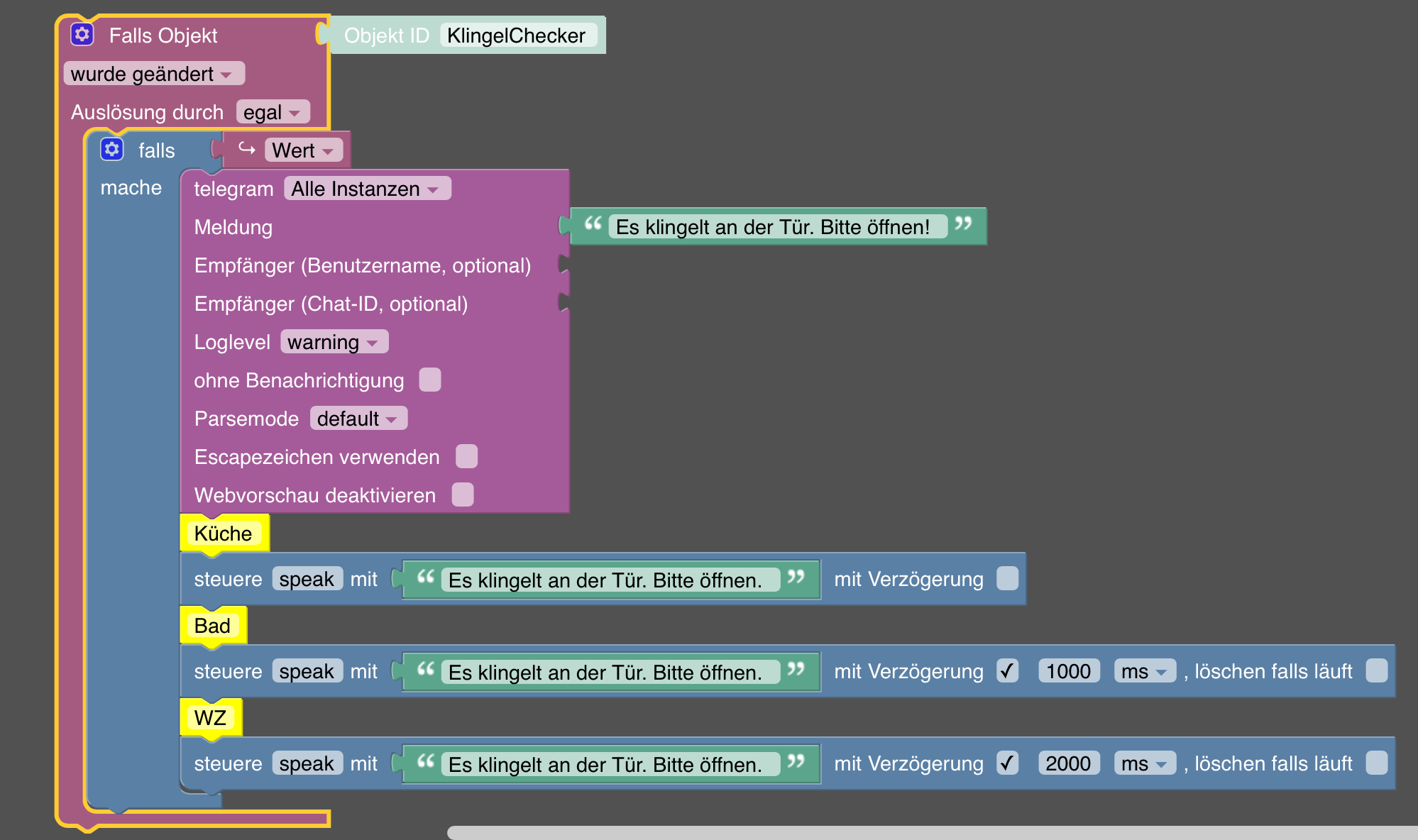Screen dimensions: 1418x840
Task: Click closing quote icon of telegram message
Action: click(x=963, y=224)
